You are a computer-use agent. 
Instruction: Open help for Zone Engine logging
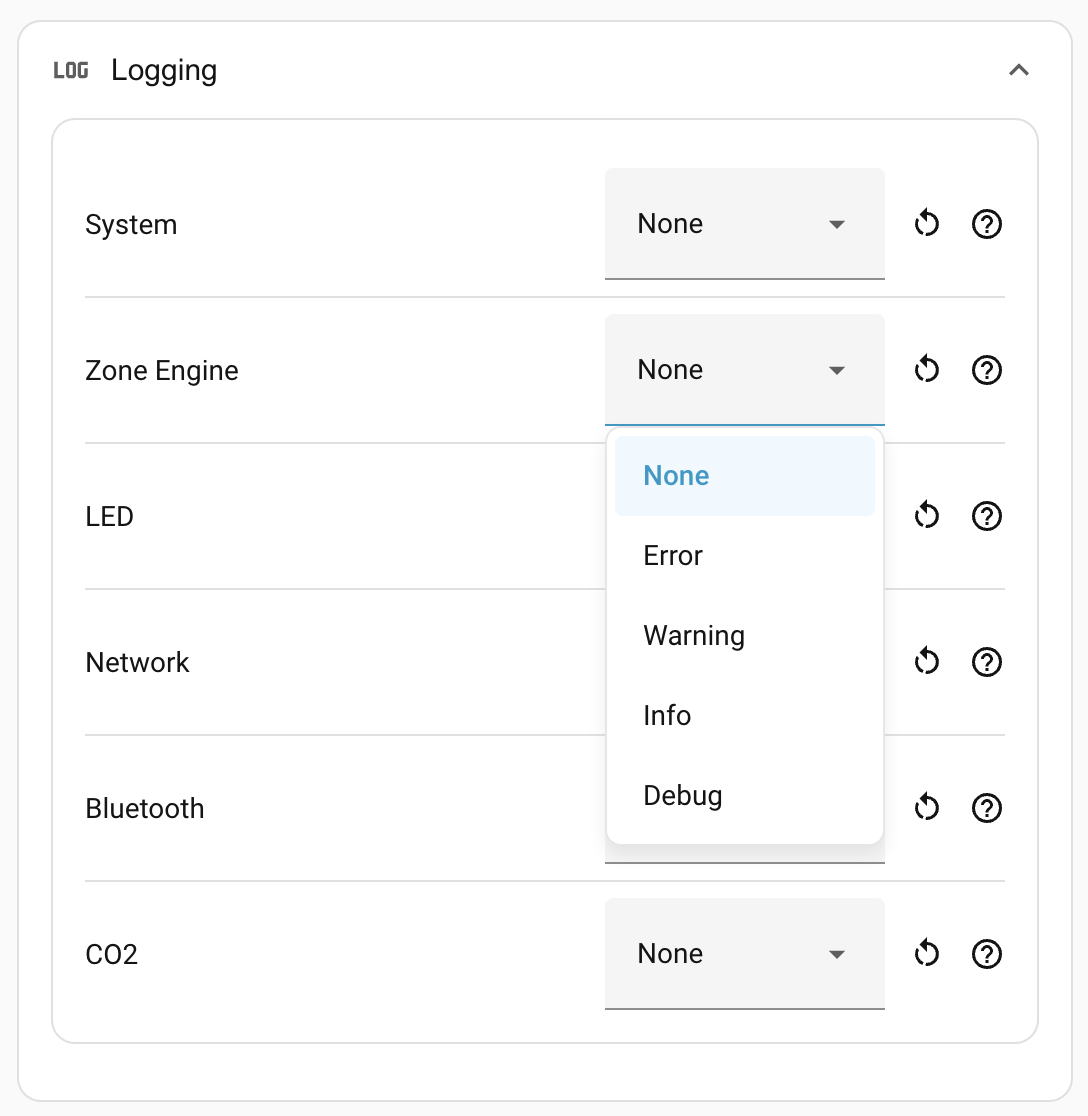pos(987,370)
